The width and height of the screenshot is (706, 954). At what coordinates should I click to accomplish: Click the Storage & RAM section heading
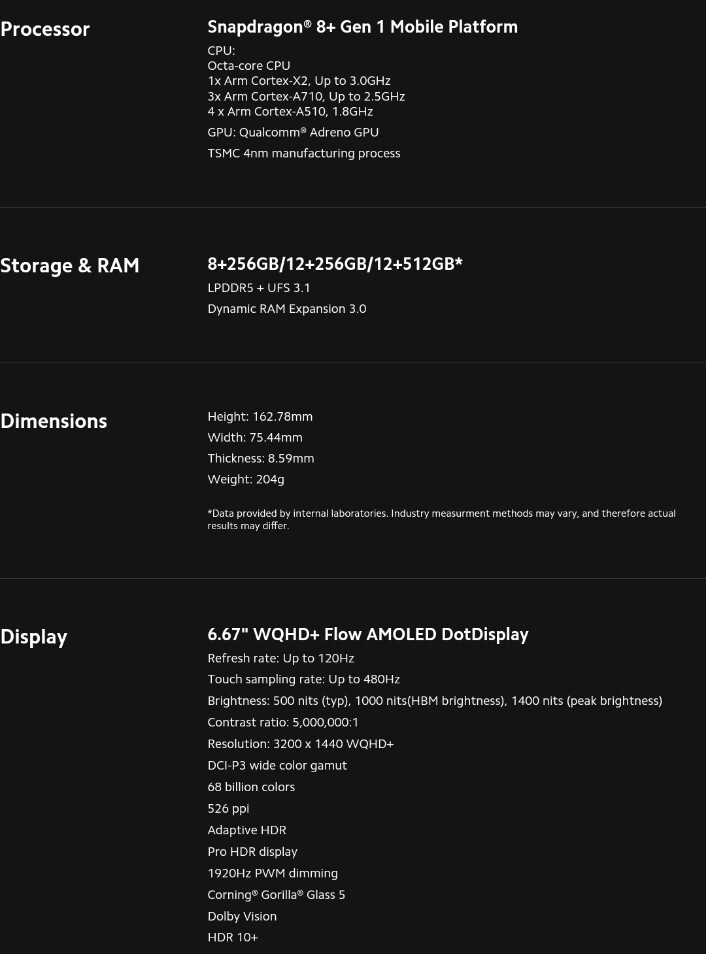coord(70,266)
